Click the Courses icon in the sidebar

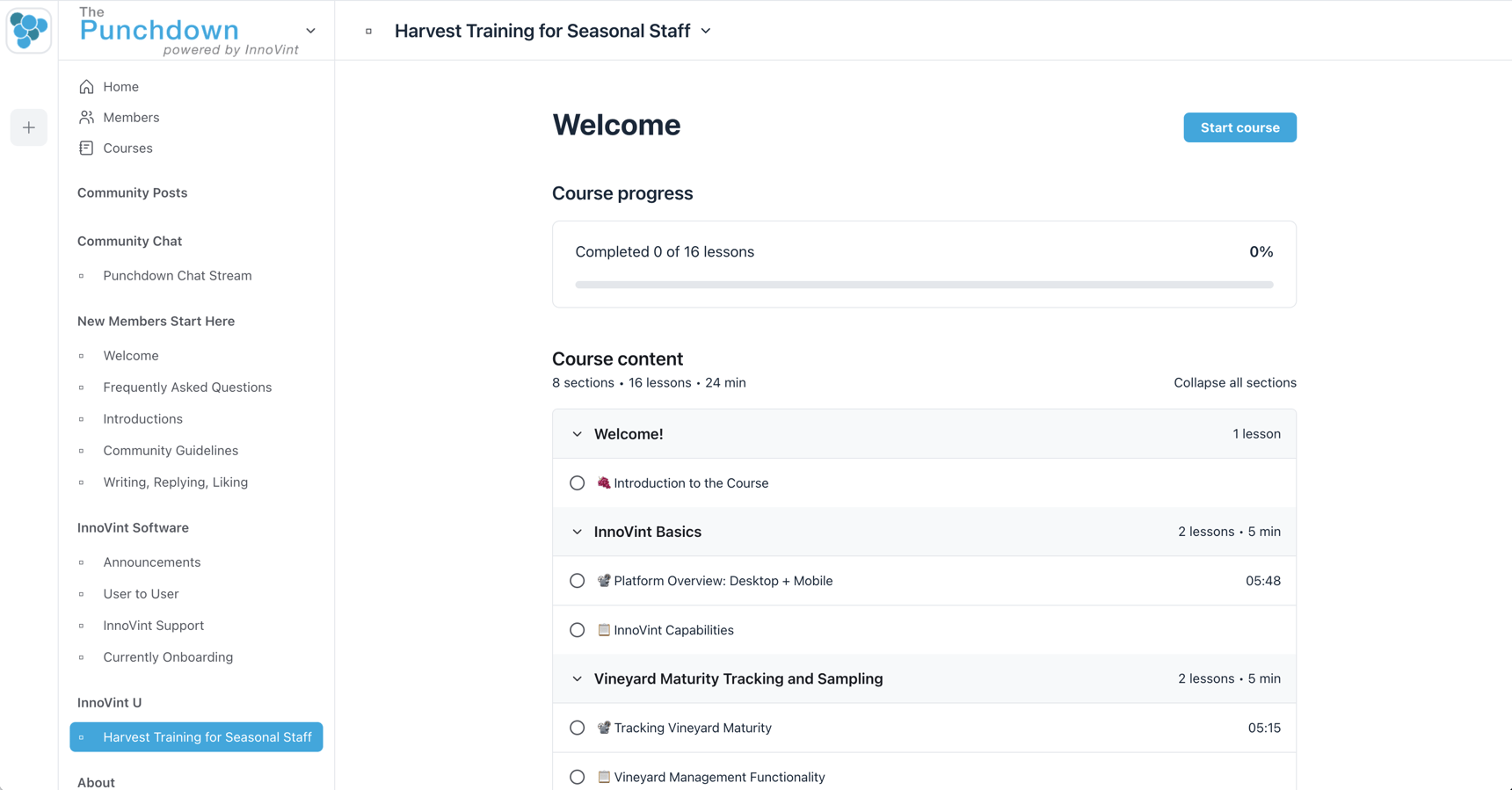click(85, 148)
